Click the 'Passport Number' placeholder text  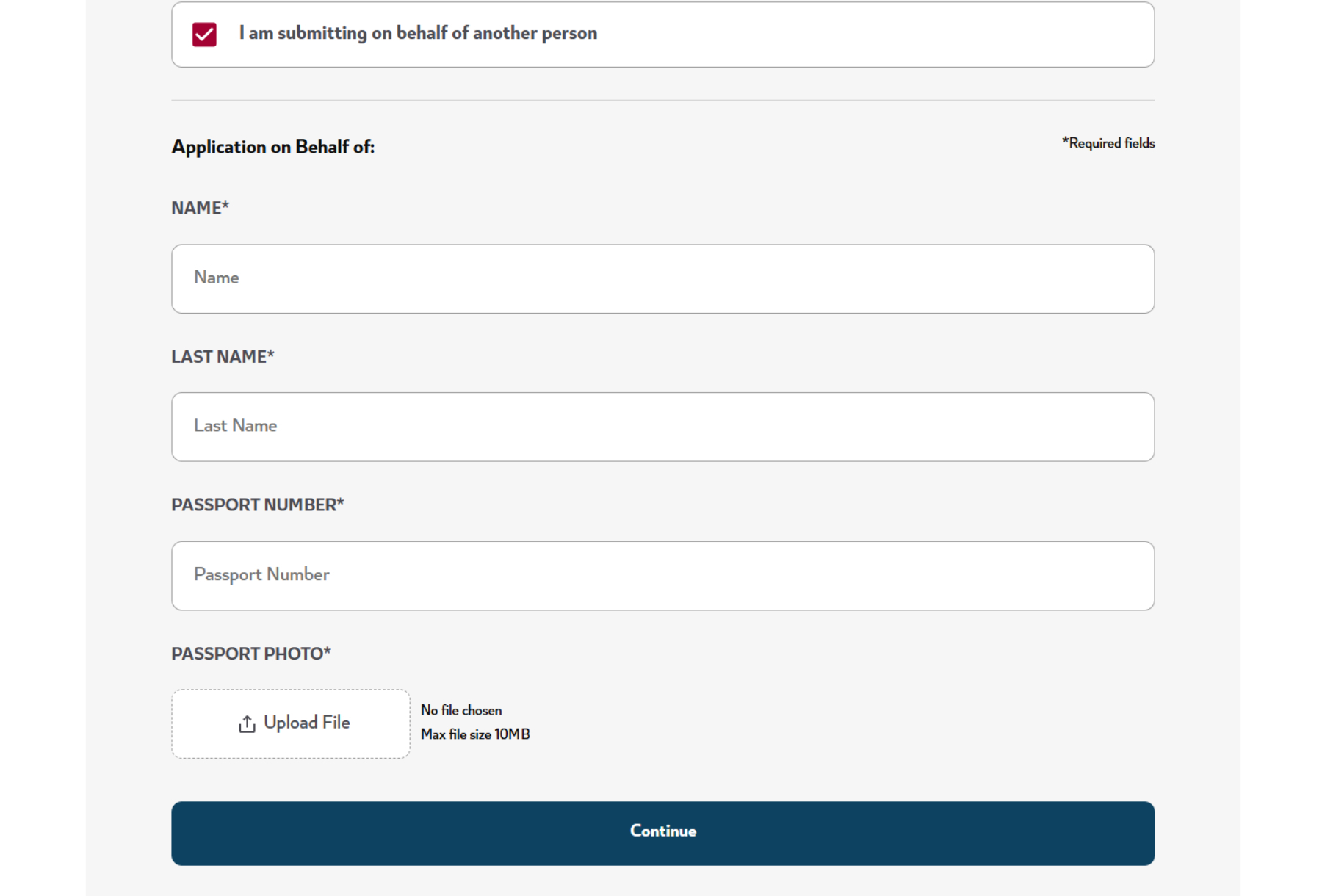(261, 574)
